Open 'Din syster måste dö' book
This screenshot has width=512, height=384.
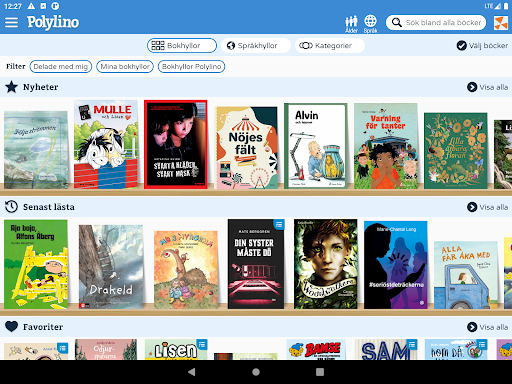click(256, 264)
